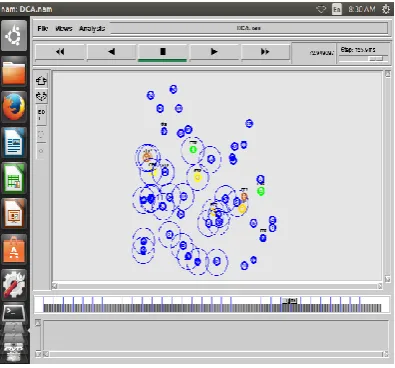Click the DCA.nam file title bar
This screenshot has height=368, width=395.
tap(249, 28)
